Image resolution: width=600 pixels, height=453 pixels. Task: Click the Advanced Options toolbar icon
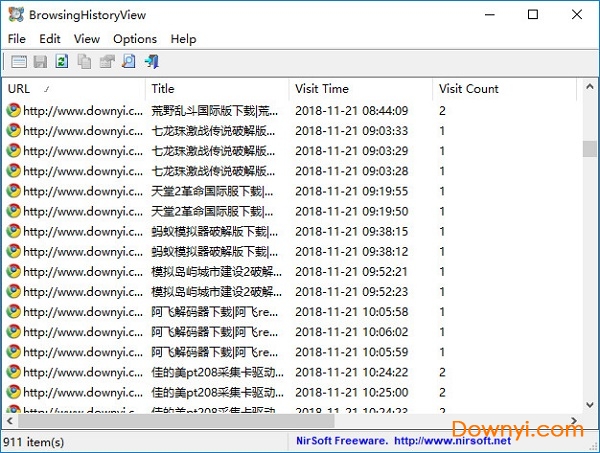pyautogui.click(x=19, y=62)
